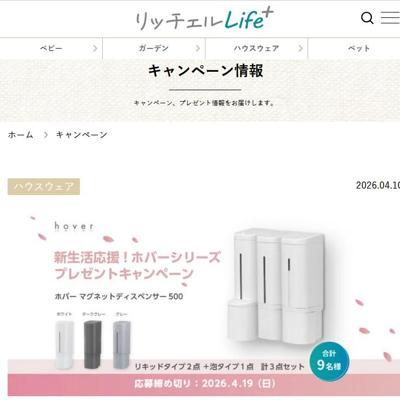Image resolution: width=400 pixels, height=400 pixels.
Task: Click the ハウスウェア category tag
Action: 44,187
